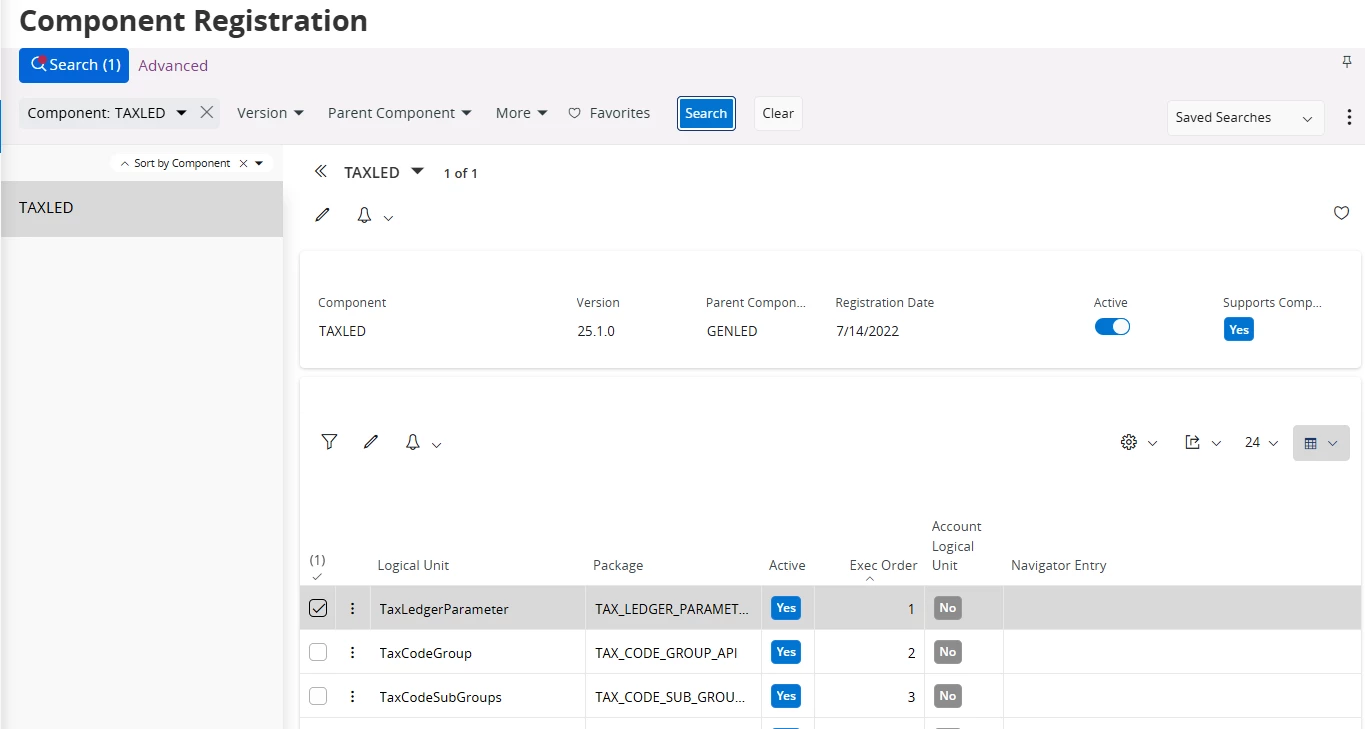Open the Sort by Component dropdown arrow
Screen dimensions: 1365x729
point(259,163)
